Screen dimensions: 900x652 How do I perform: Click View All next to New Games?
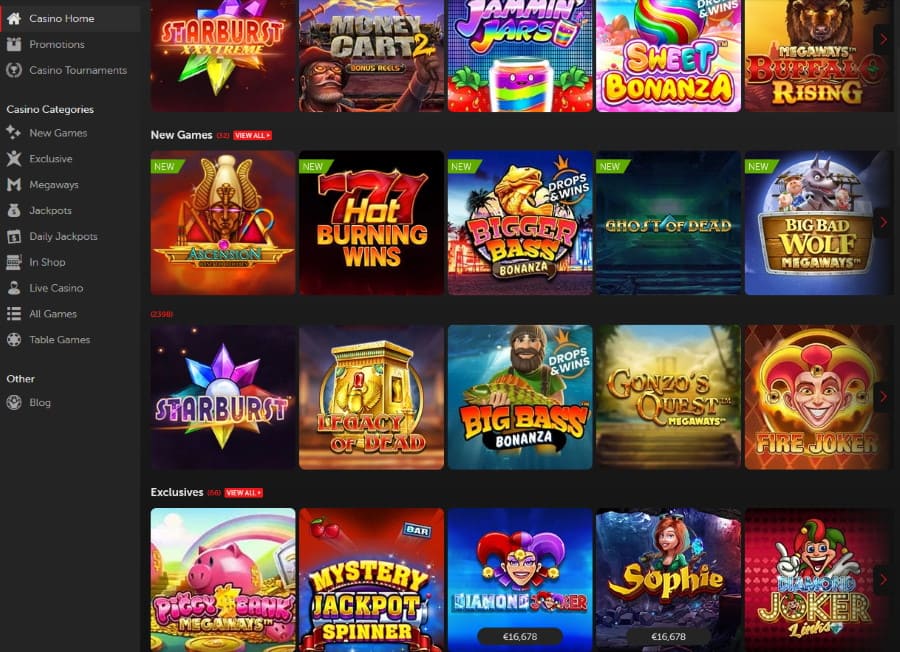click(253, 135)
